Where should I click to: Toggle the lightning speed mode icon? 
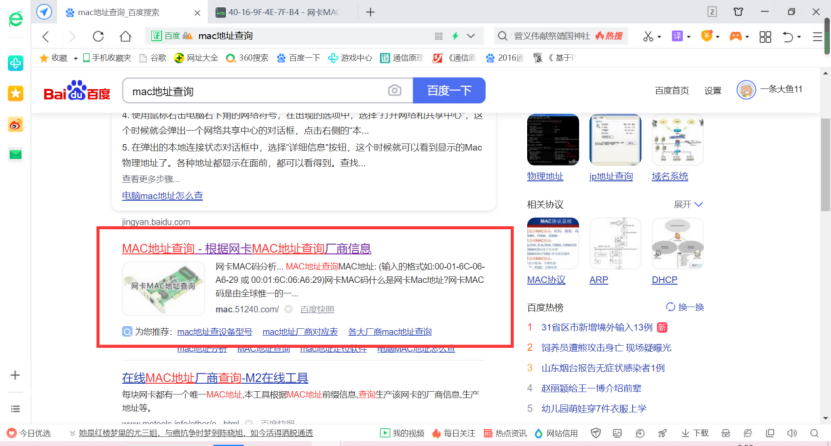(455, 36)
